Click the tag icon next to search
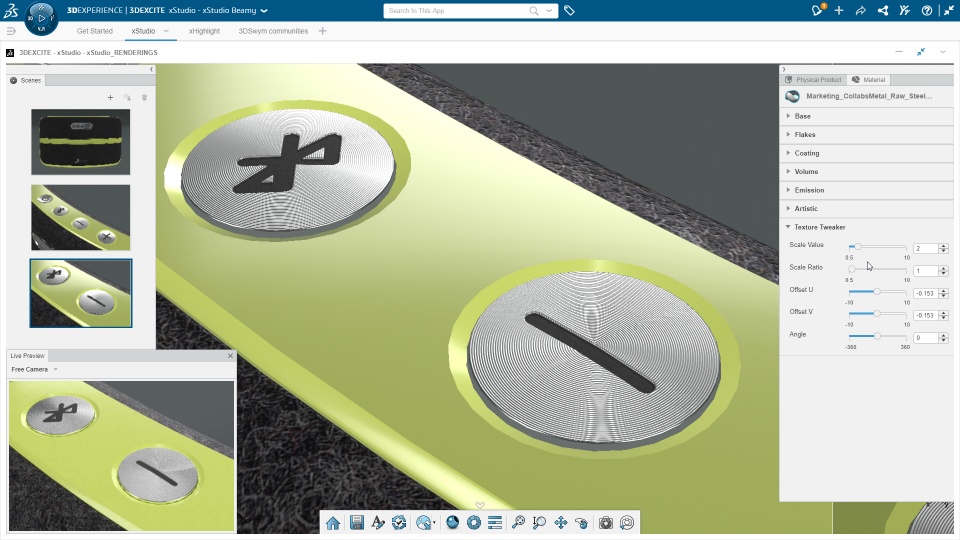Screen dimensions: 960x540 click(569, 10)
